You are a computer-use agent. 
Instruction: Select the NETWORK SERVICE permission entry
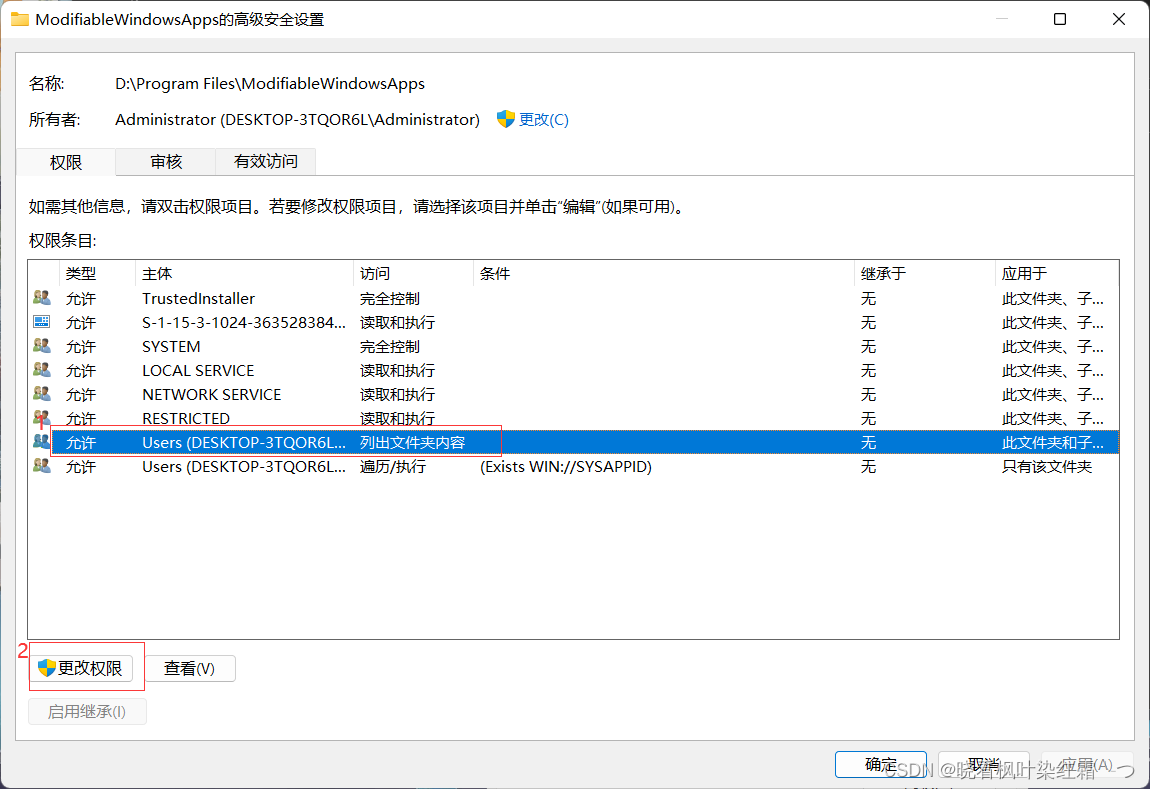tap(211, 394)
